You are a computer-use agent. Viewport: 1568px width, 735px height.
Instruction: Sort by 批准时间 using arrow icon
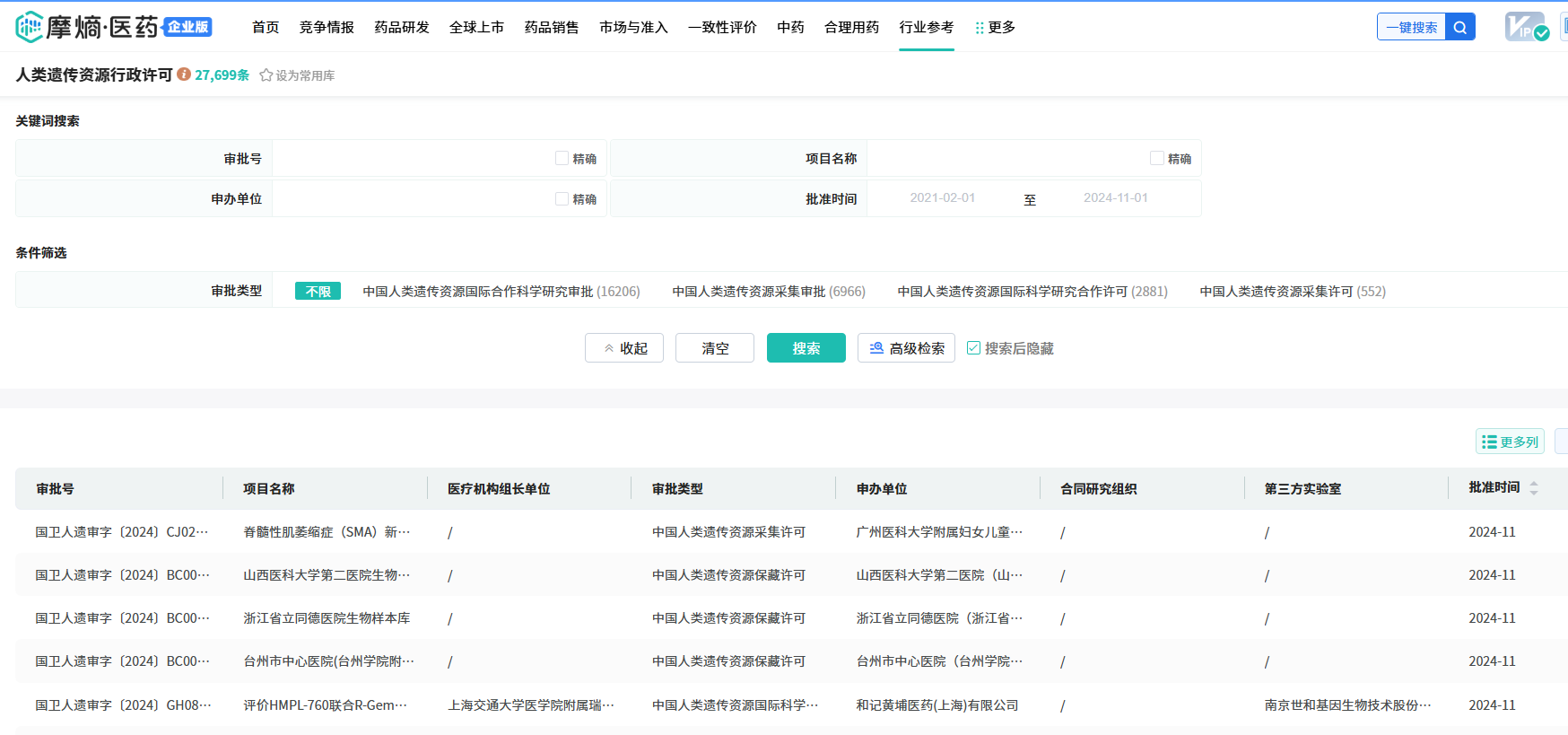pos(1534,488)
